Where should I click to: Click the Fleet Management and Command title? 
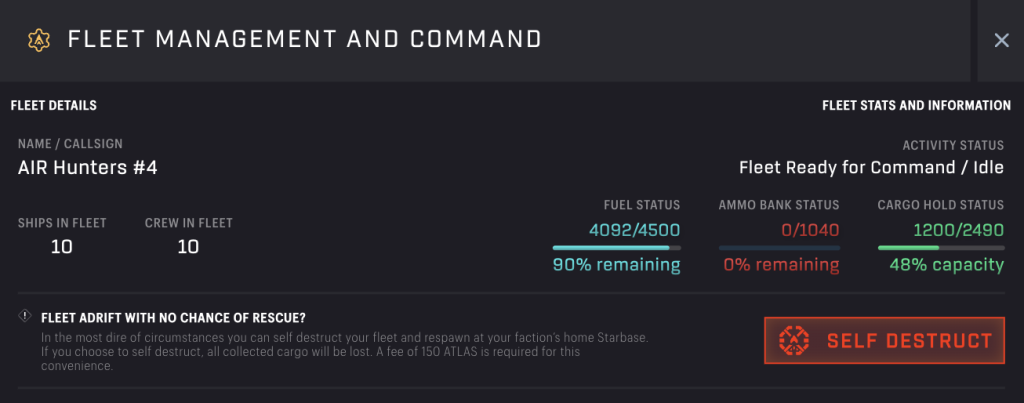pos(304,40)
